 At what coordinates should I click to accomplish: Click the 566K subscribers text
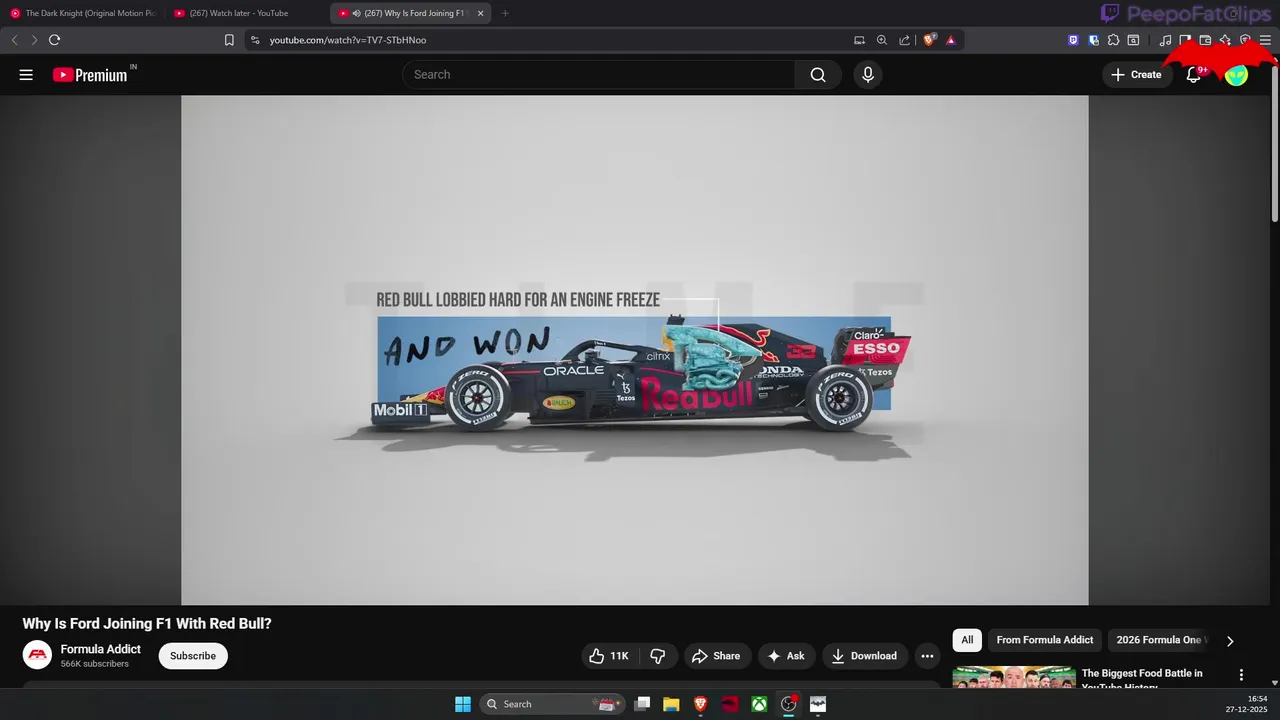(x=94, y=664)
